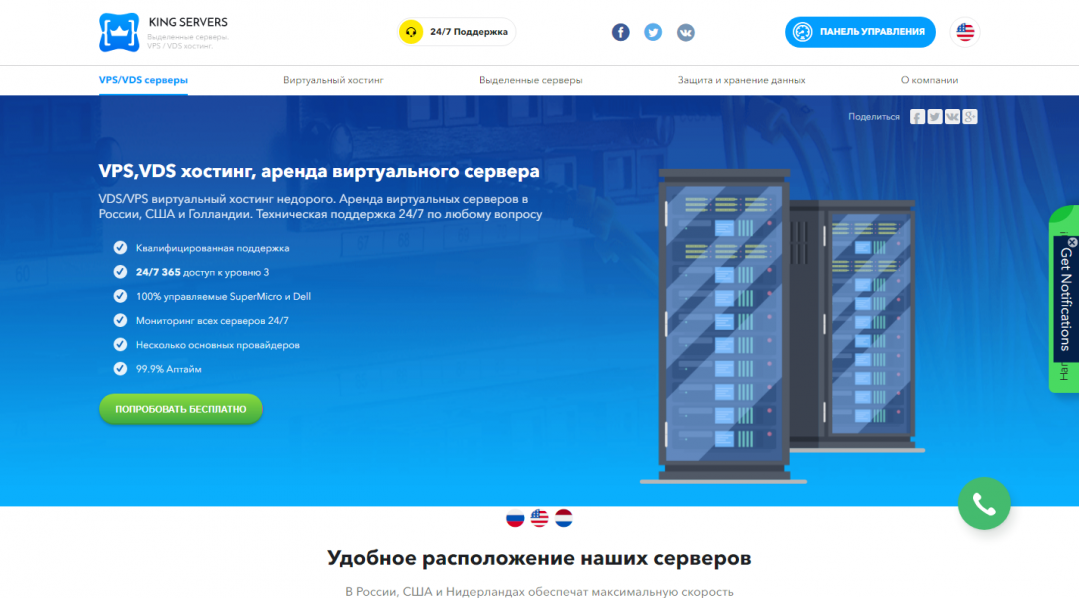Switch language via the US flag icon

[x=965, y=32]
